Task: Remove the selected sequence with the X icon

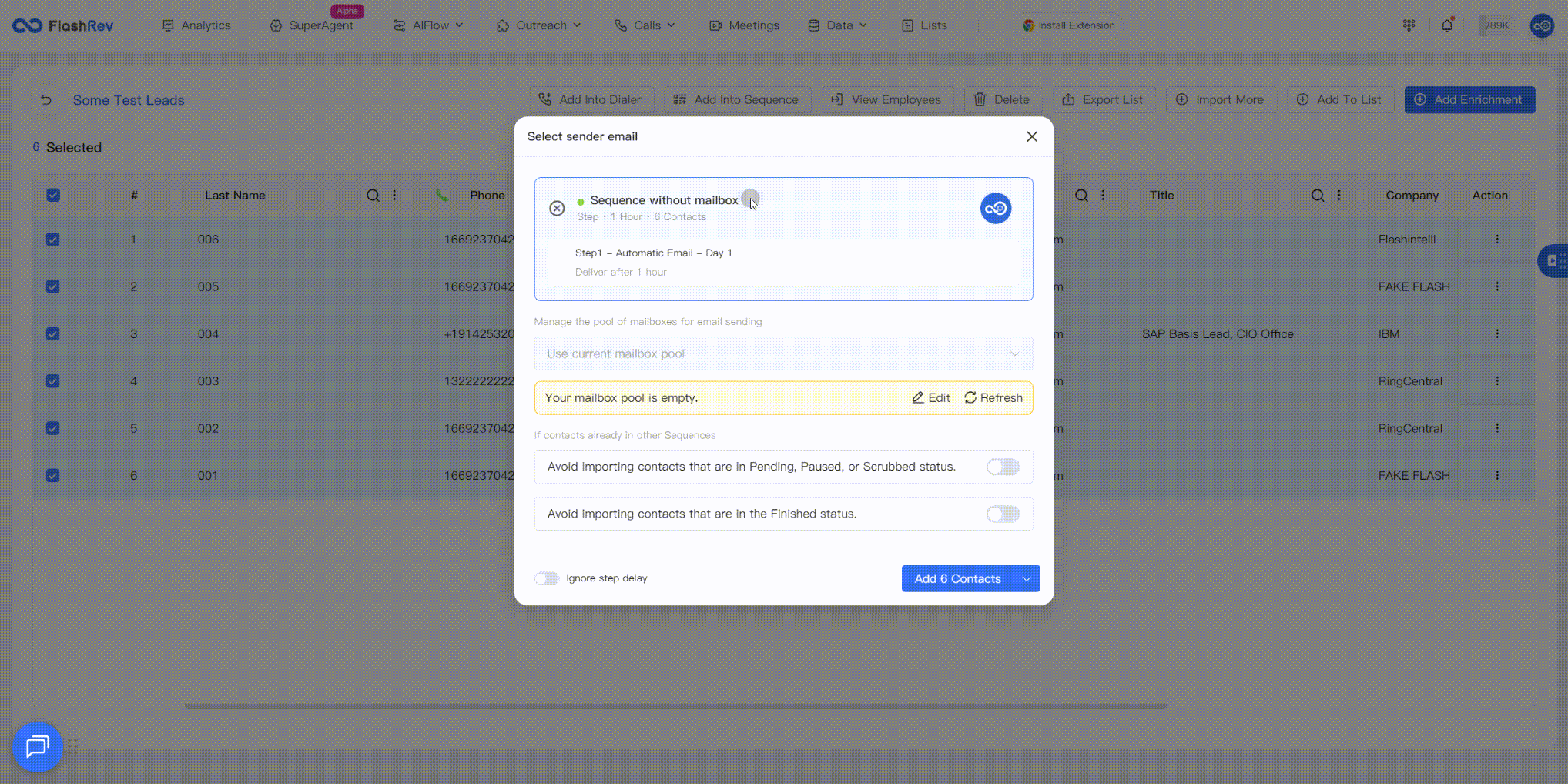Action: (557, 208)
